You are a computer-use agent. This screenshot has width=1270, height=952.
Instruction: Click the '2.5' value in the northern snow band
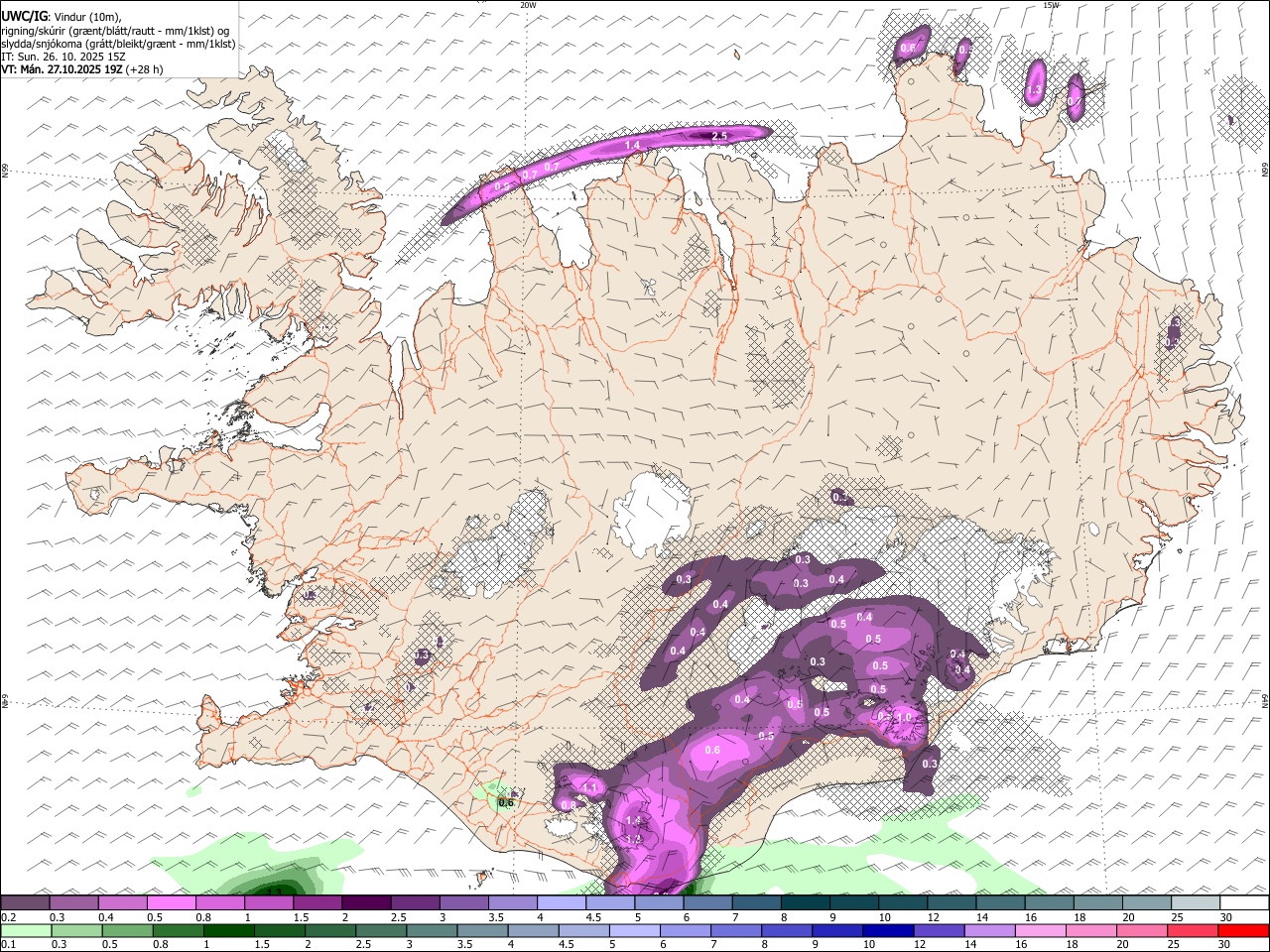[x=720, y=135]
